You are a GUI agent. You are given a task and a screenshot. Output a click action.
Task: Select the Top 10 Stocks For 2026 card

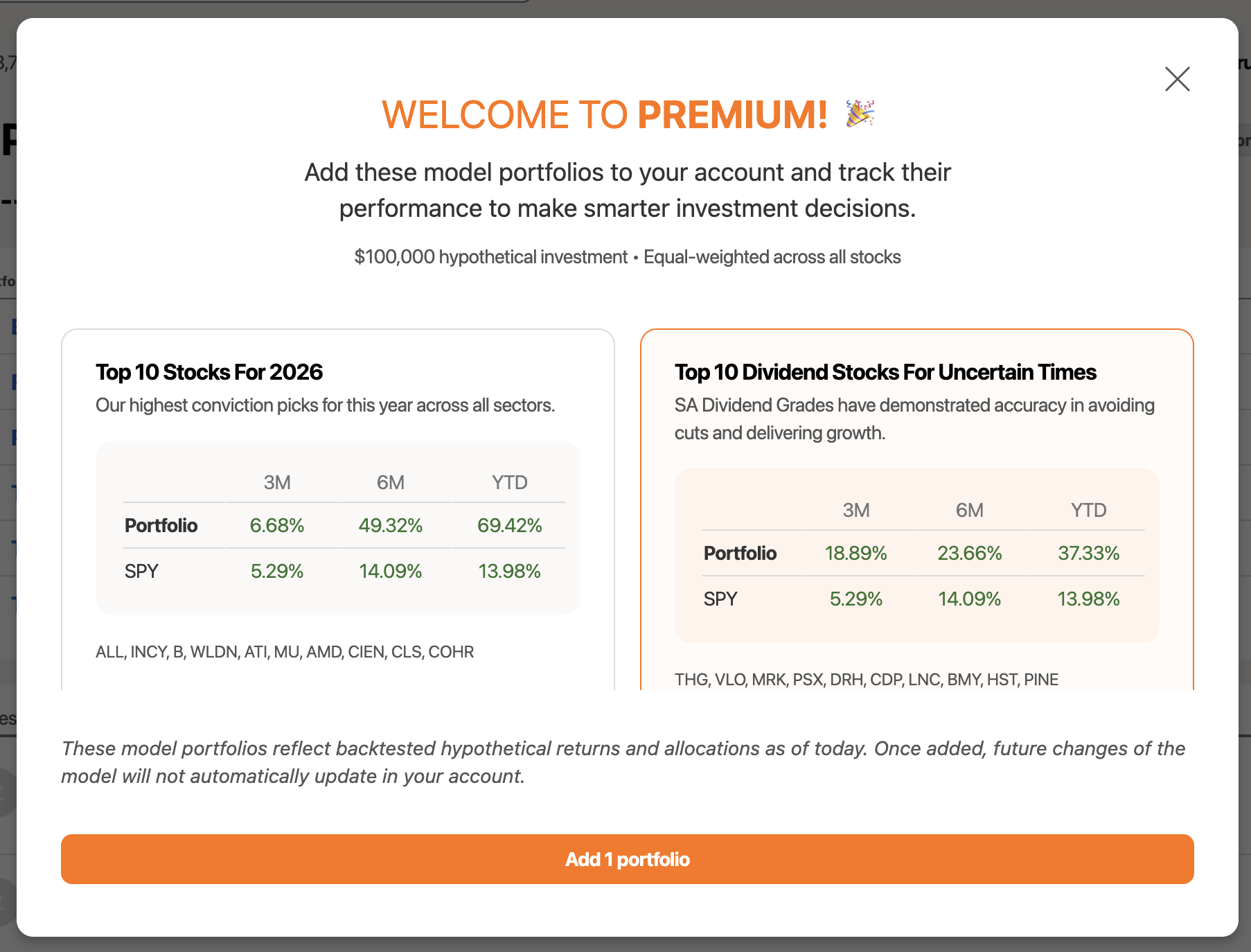coord(338,509)
